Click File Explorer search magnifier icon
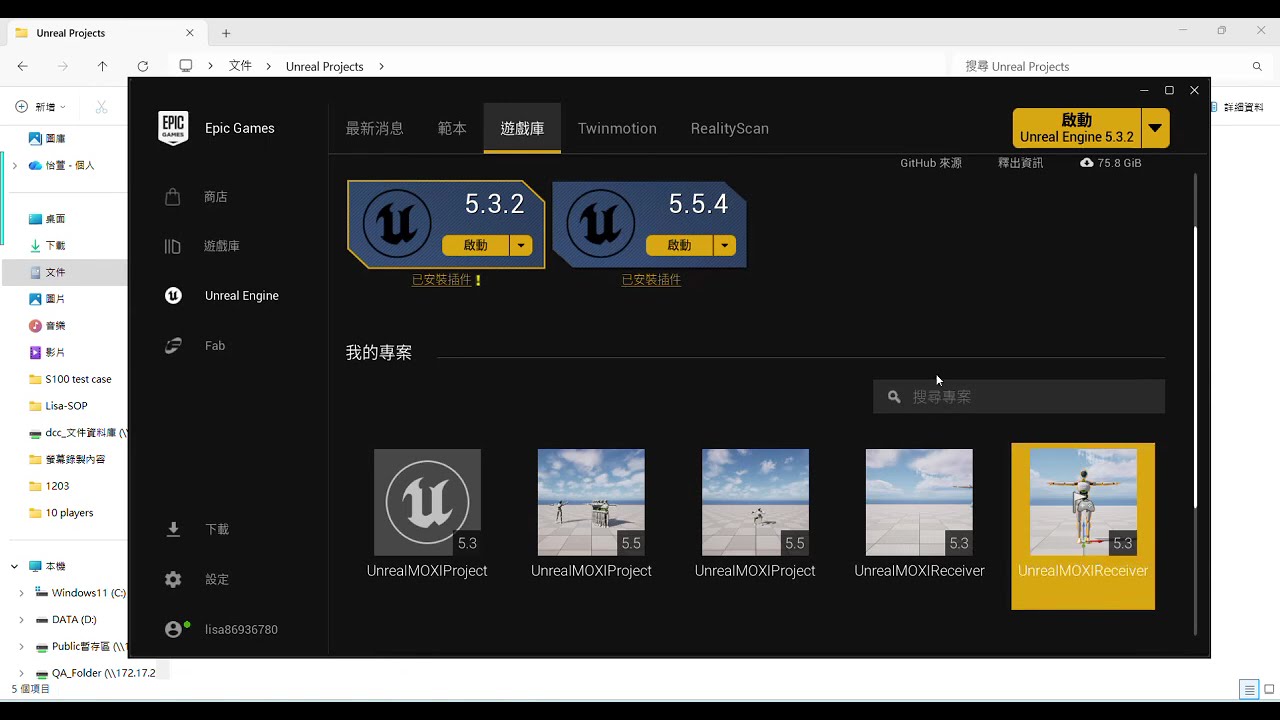Screen dimensions: 1280x720 tap(1257, 66)
